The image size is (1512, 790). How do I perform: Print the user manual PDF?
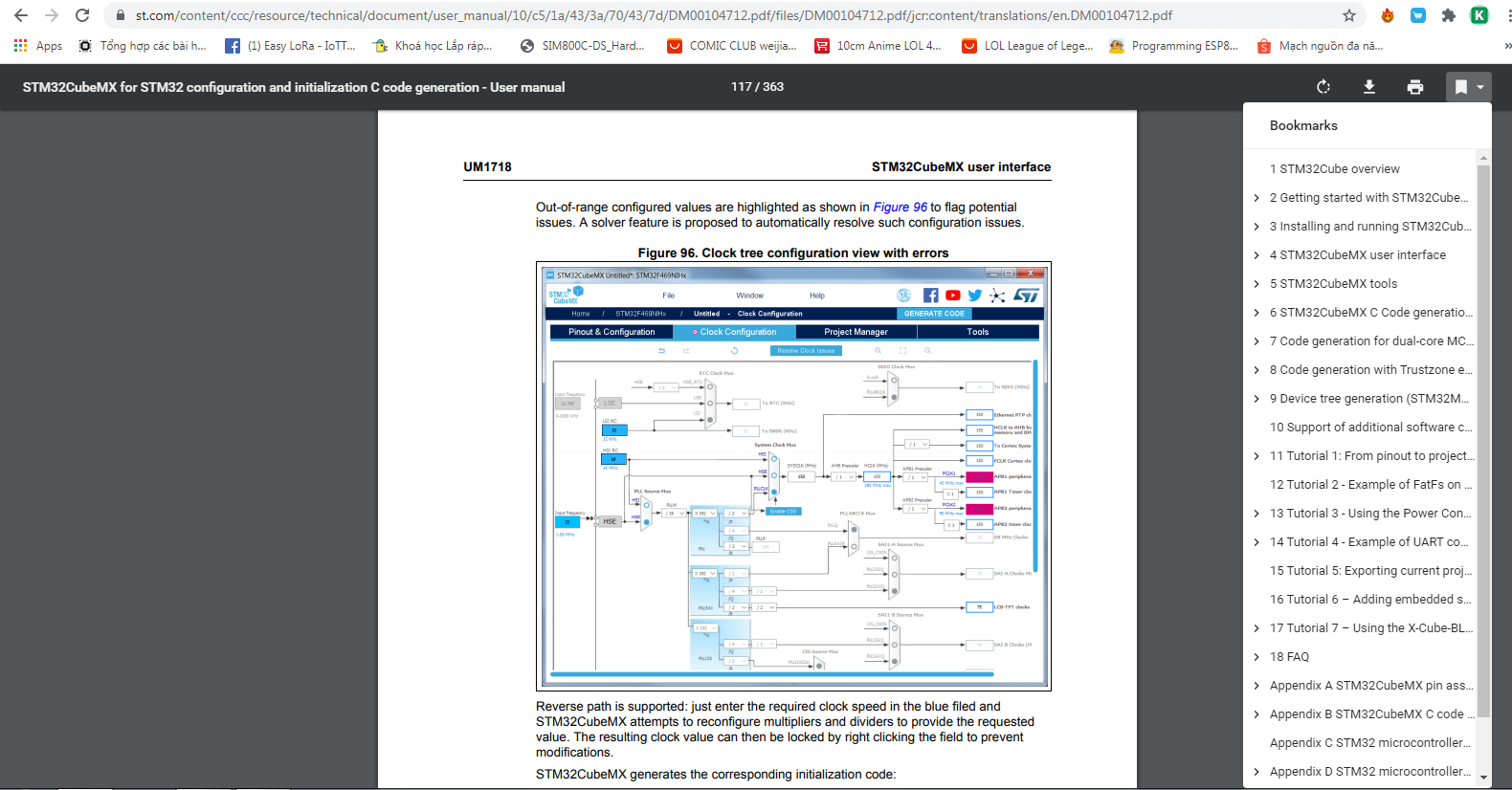point(1415,87)
